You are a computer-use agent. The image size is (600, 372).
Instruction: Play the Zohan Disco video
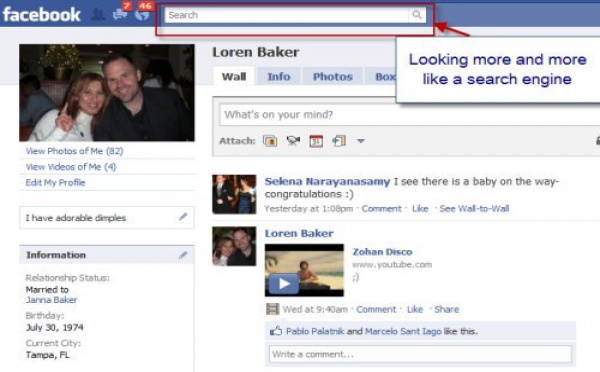[284, 284]
